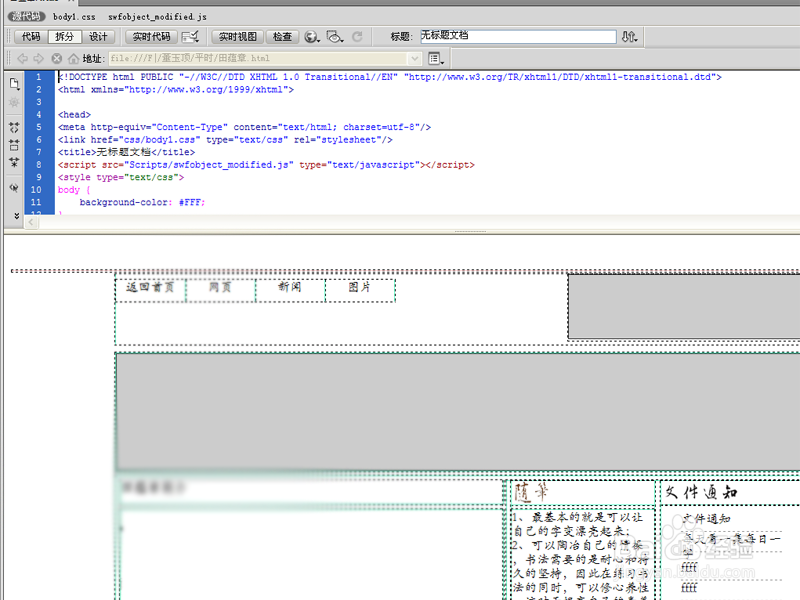Click the code navigator icon
800x600 pixels.
tap(14, 103)
